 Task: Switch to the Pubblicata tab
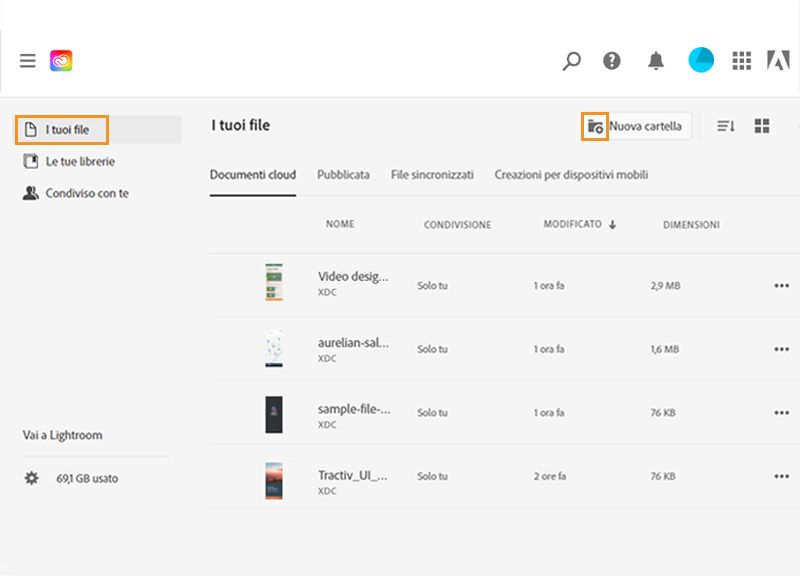pos(345,174)
